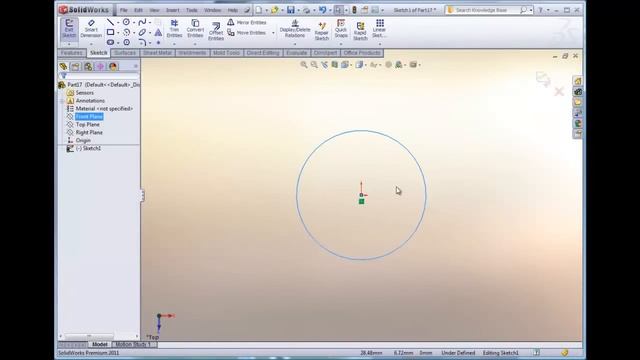Click Repair Sketch tool
Screen dimensions: 640x360
tap(322, 31)
